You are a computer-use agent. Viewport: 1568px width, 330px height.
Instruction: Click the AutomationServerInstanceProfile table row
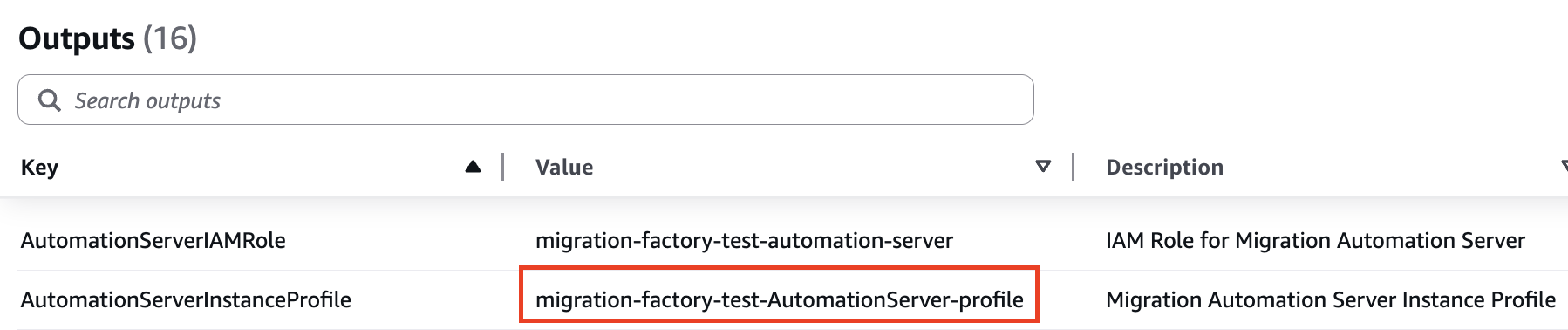(x=784, y=299)
